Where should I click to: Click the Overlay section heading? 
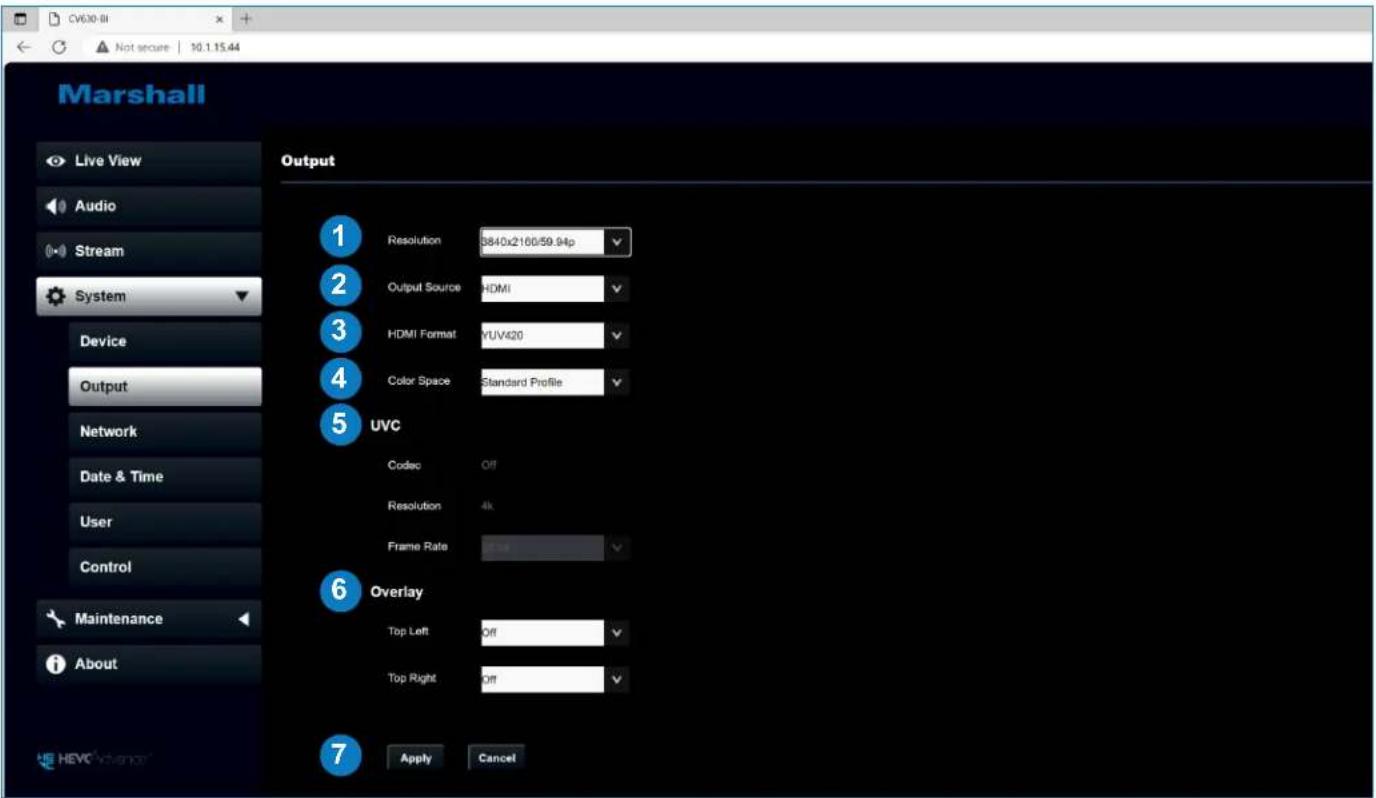click(397, 591)
